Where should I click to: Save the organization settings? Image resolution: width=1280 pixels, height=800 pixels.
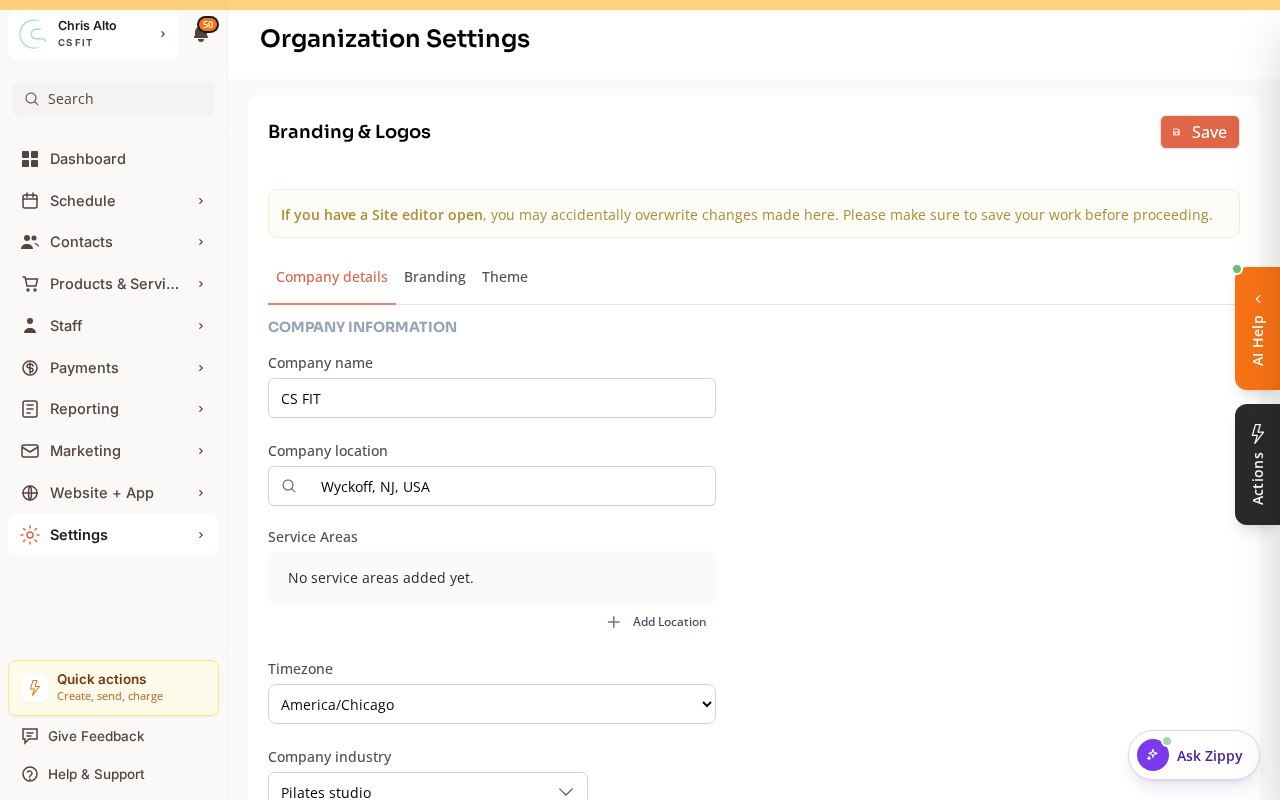coord(1200,132)
